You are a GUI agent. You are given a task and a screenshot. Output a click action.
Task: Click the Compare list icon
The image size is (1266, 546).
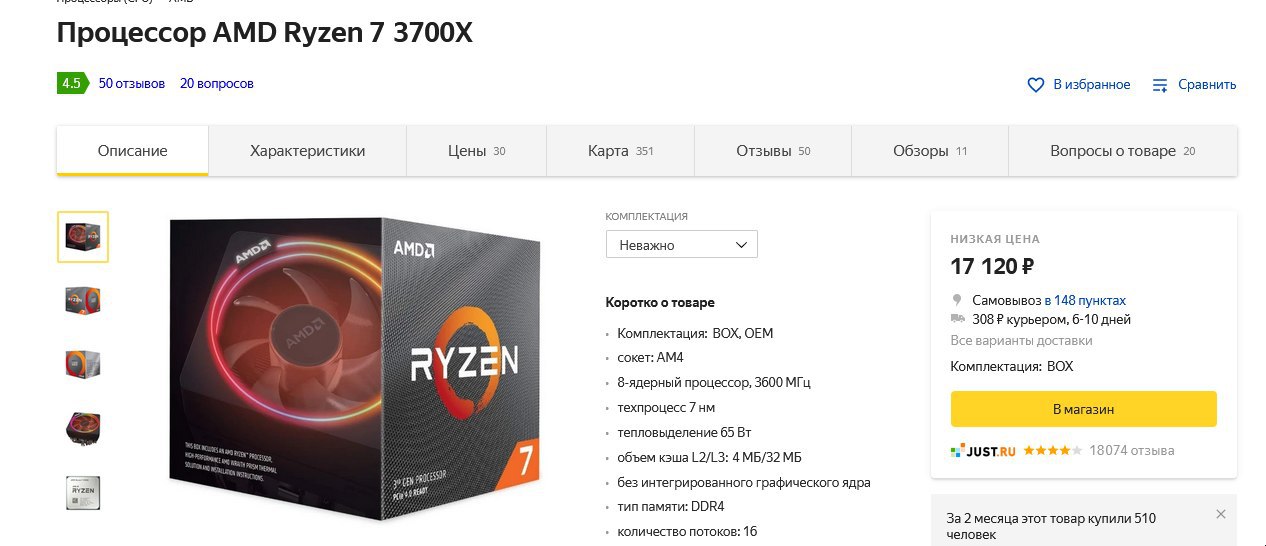coord(1160,85)
